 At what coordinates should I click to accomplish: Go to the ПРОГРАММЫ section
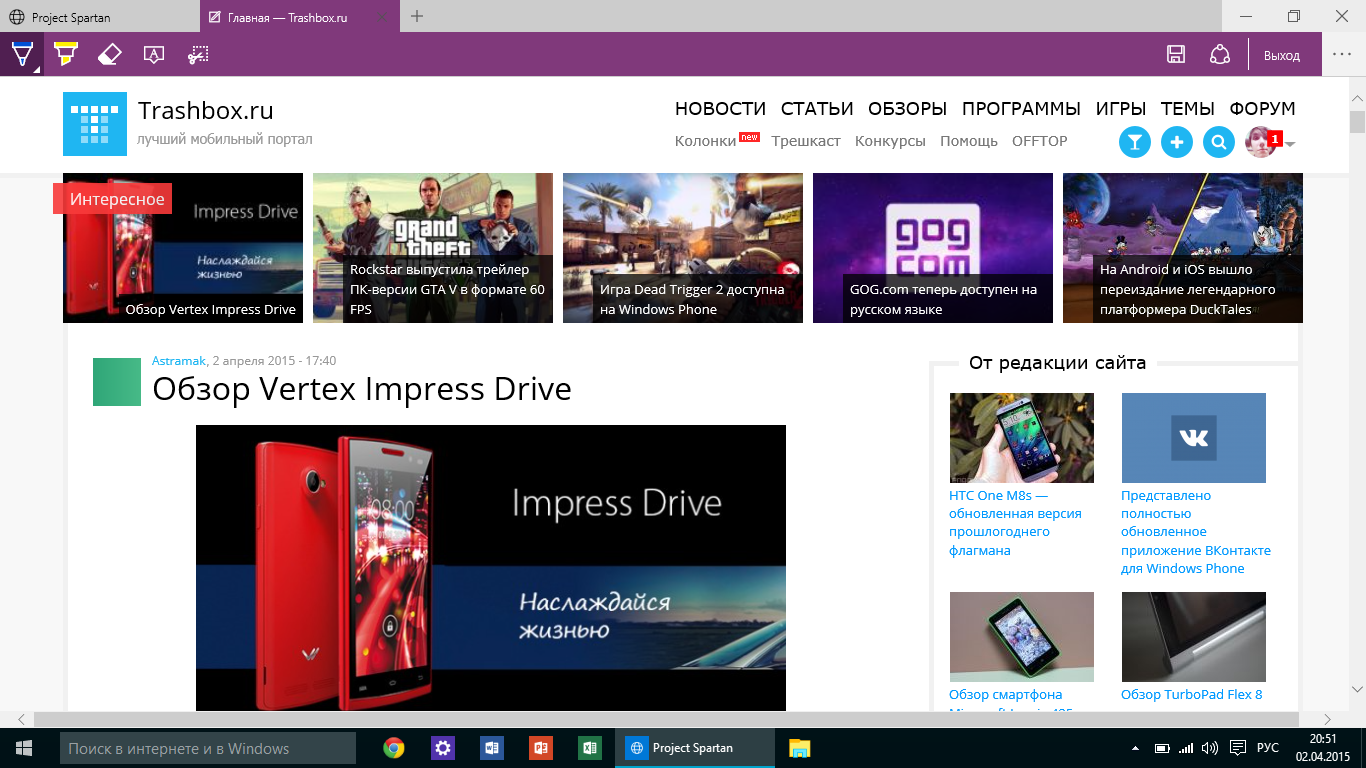click(1021, 109)
